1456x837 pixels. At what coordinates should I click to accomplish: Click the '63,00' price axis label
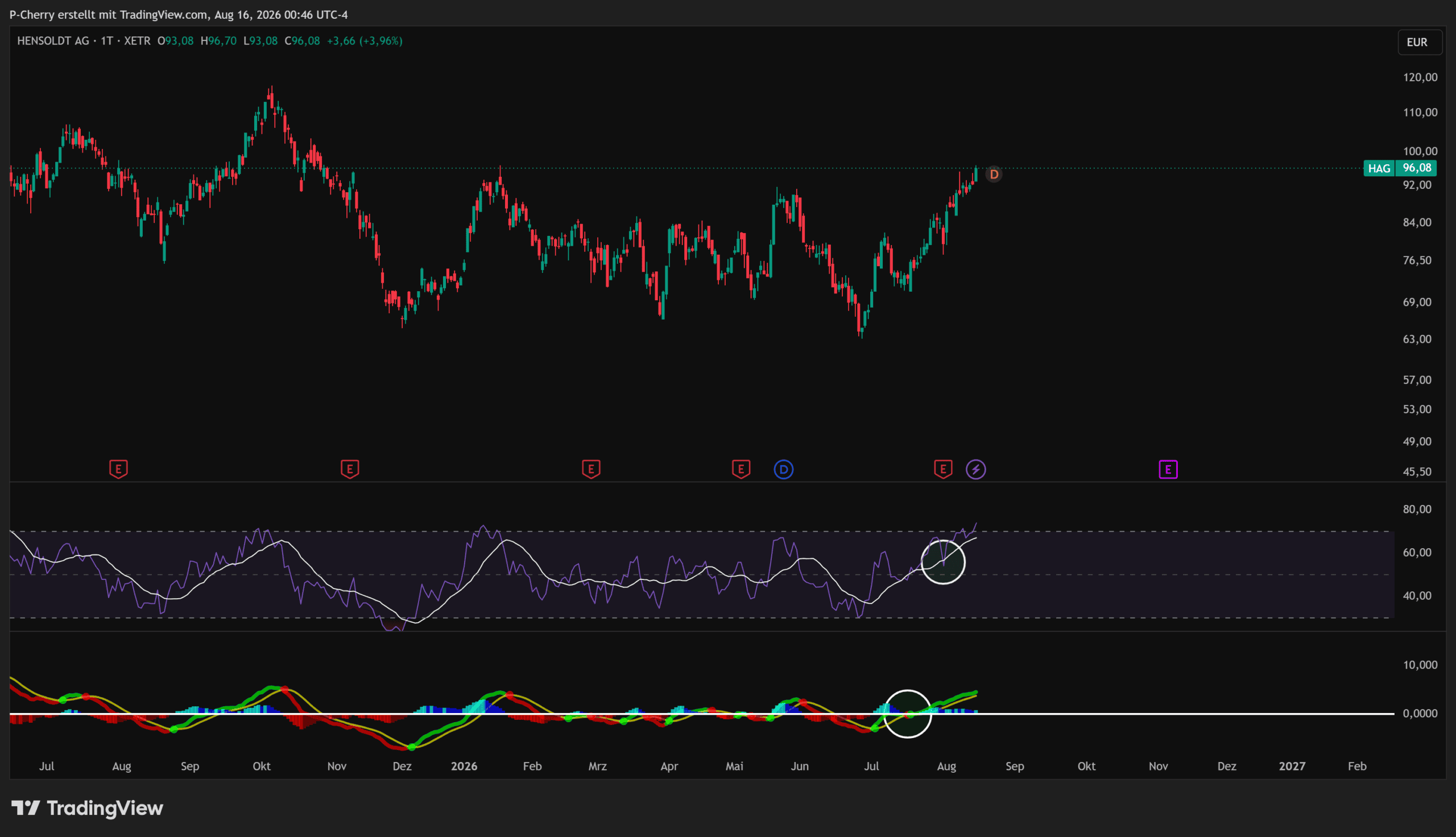point(1417,339)
